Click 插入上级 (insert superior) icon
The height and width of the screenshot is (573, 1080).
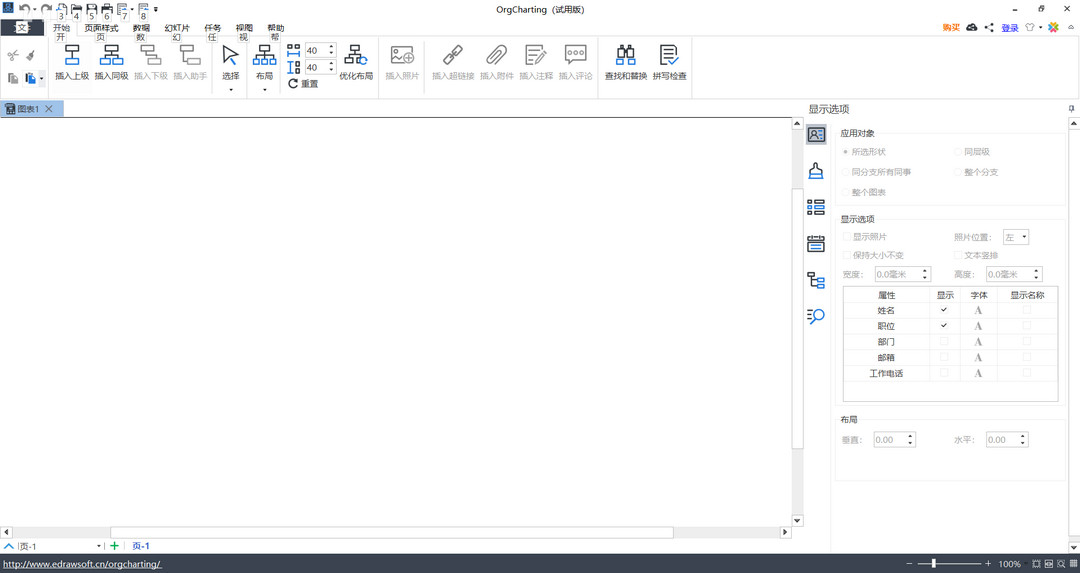[x=72, y=56]
